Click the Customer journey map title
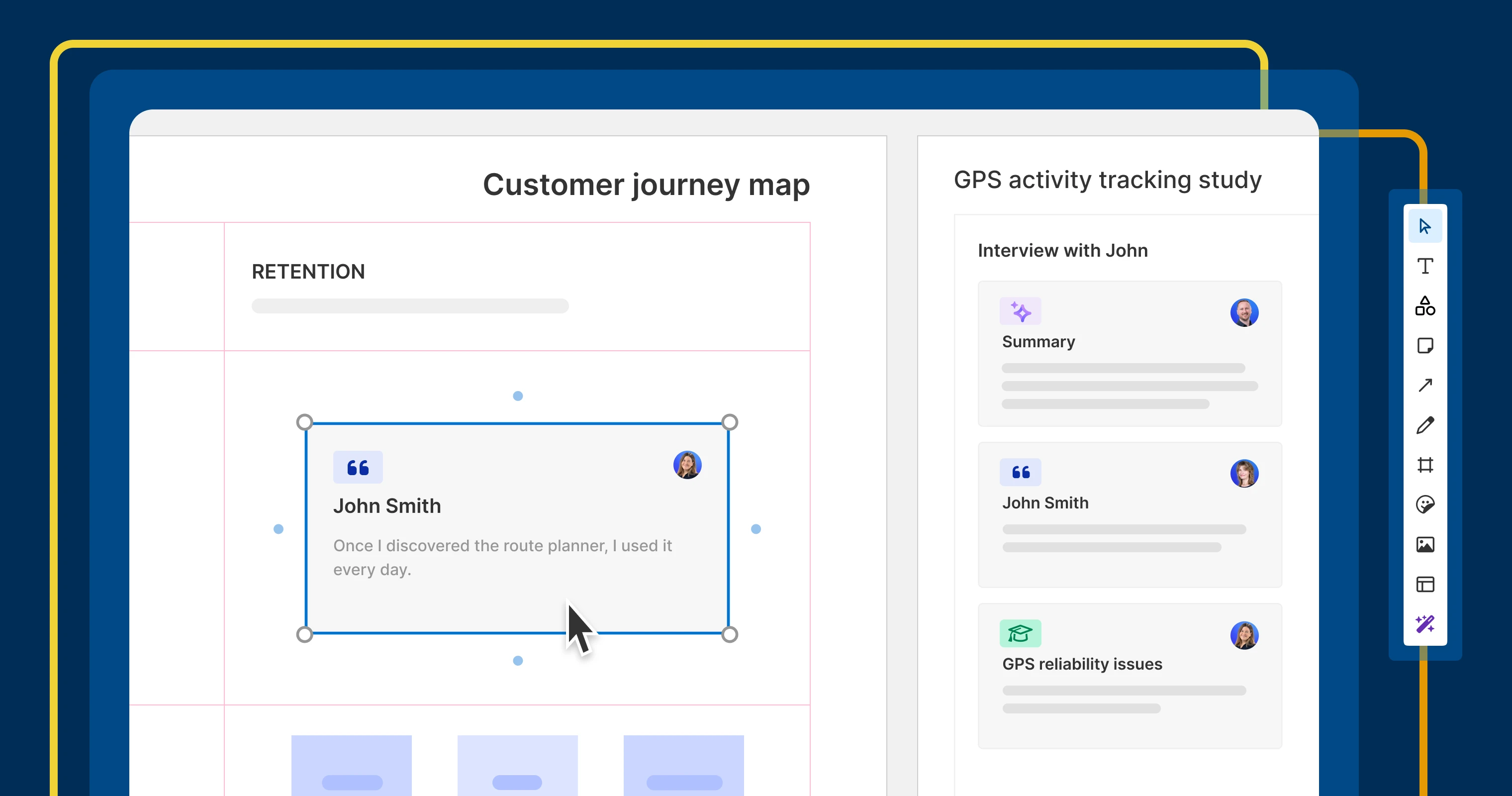This screenshot has width=1512, height=796. [646, 185]
